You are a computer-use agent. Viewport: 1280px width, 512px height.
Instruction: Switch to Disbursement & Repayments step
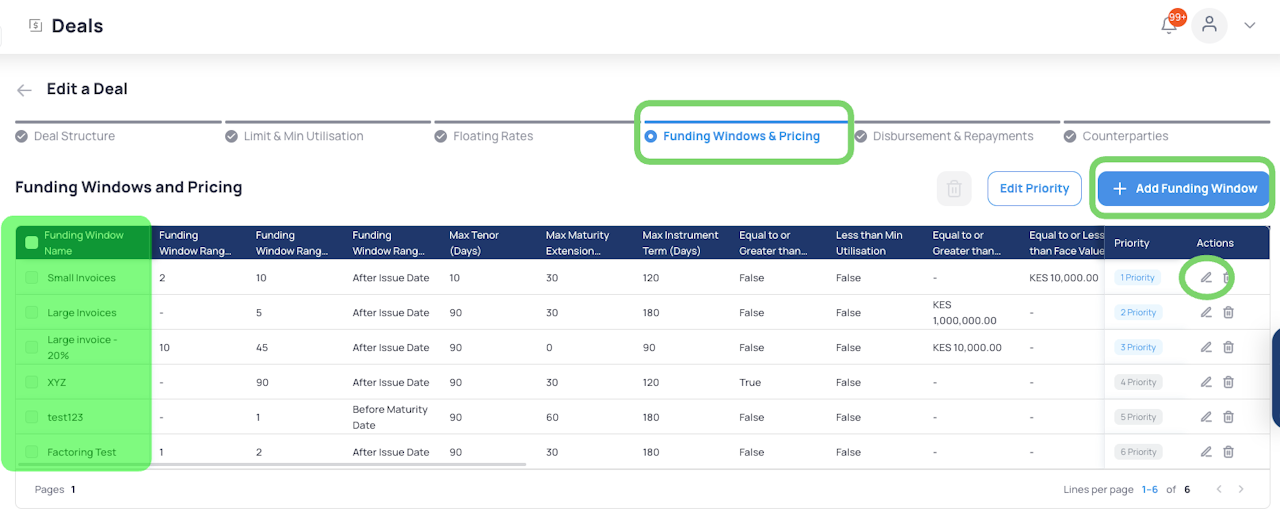[952, 136]
